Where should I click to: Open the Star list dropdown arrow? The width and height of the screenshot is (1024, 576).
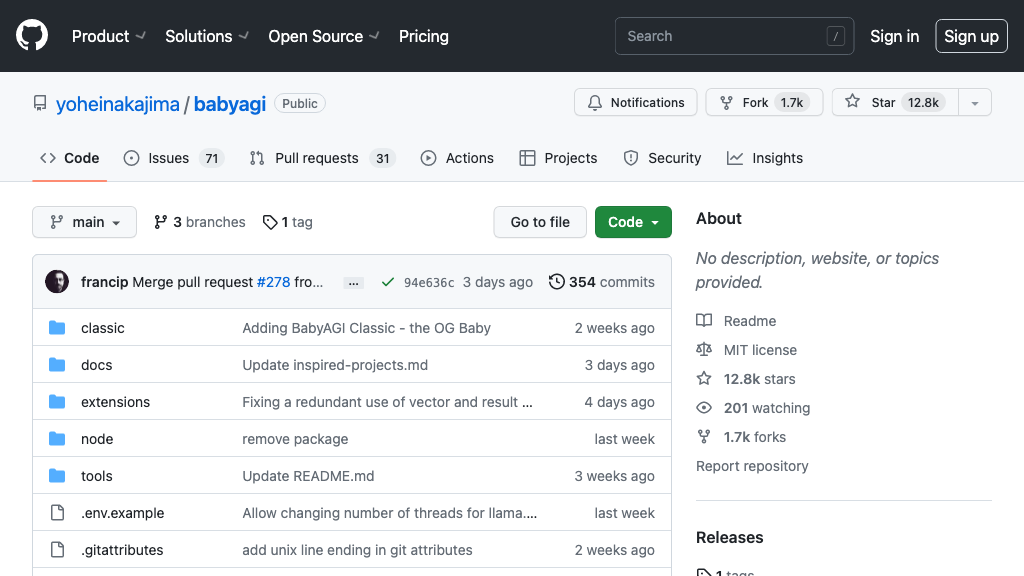[974, 103]
